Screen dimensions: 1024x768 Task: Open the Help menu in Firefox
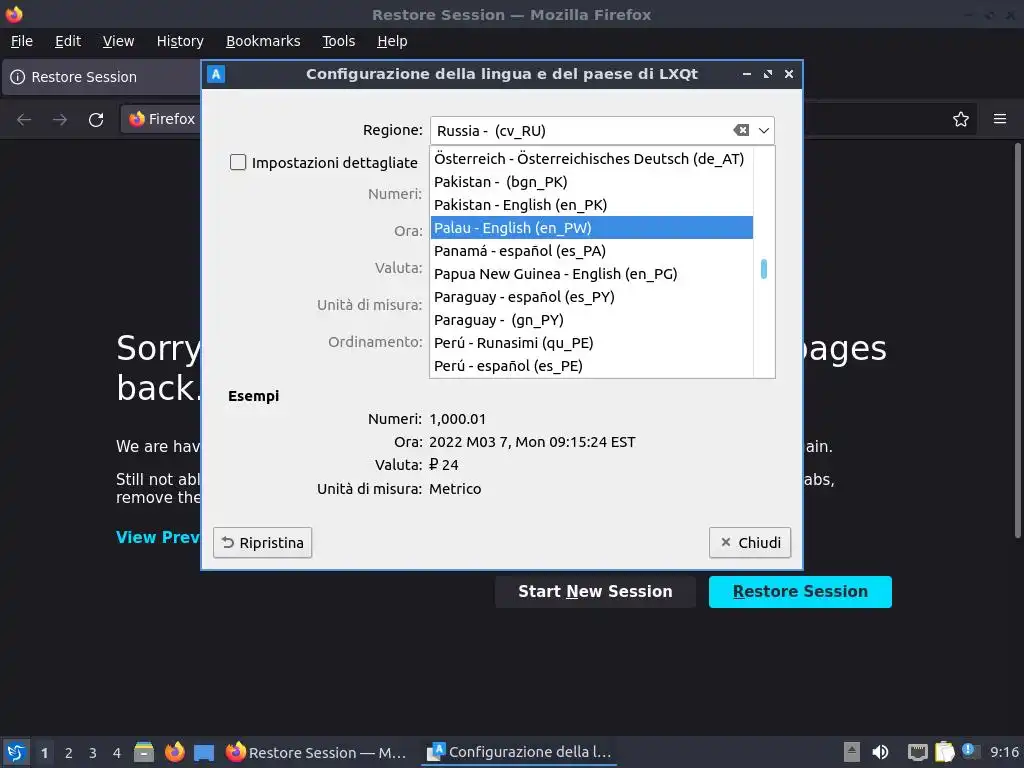[392, 41]
